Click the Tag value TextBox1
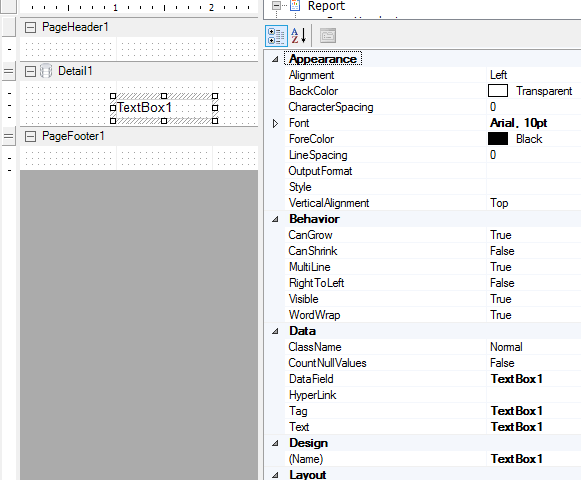 click(x=517, y=411)
